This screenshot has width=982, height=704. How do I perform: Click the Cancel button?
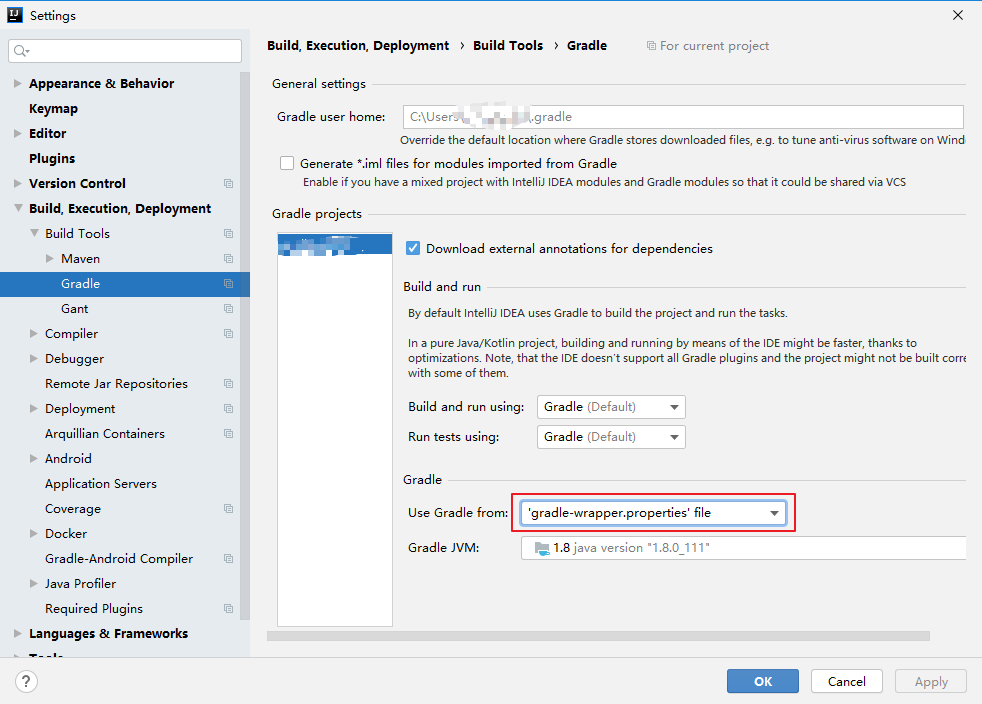(x=847, y=681)
